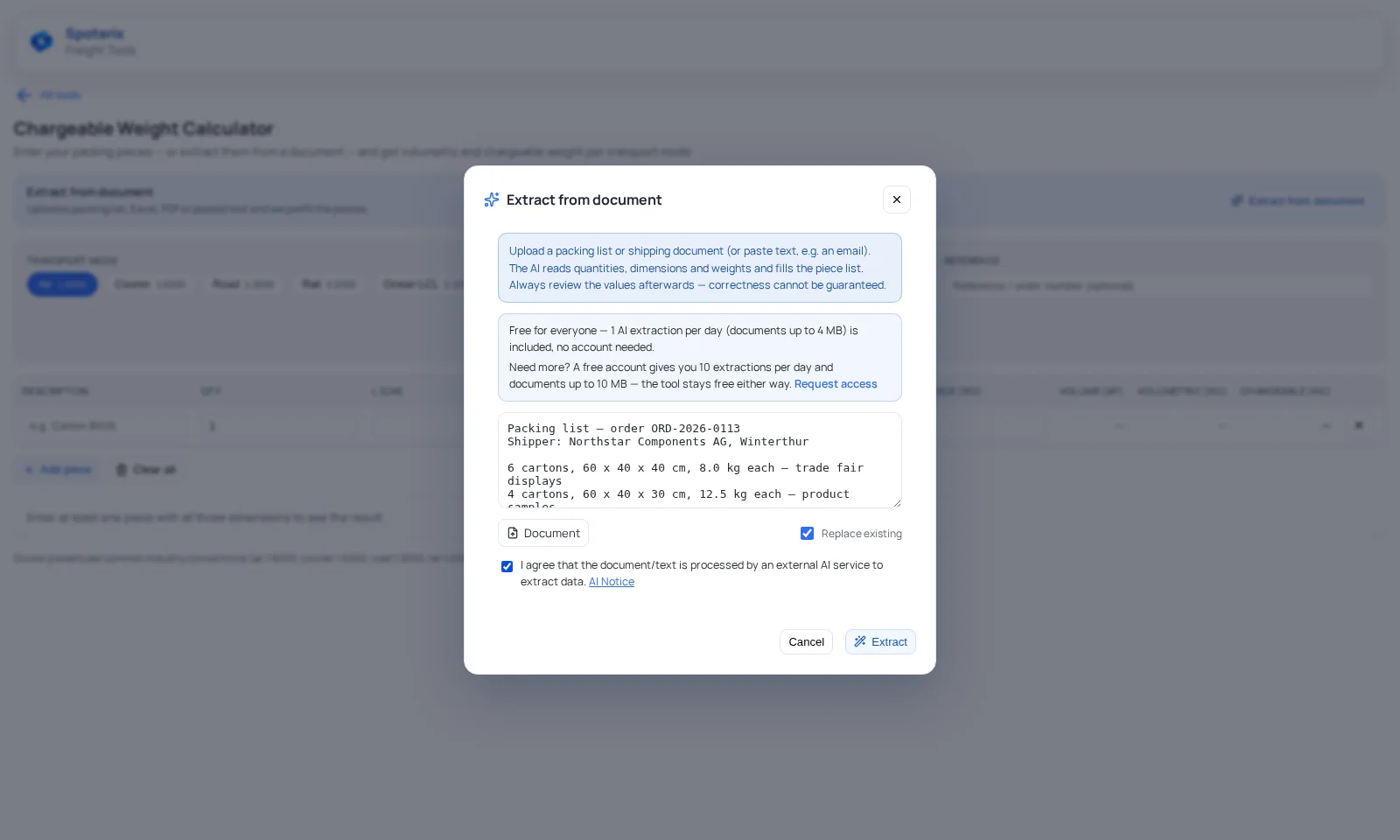Image resolution: width=1400 pixels, height=840 pixels.
Task: Open the Request access link
Action: (836, 384)
